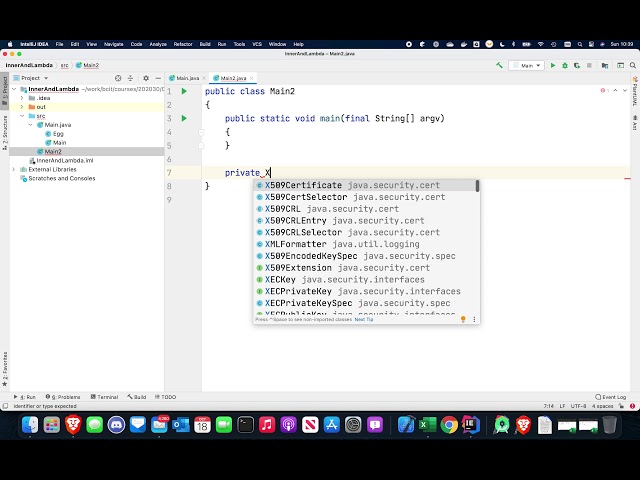
Task: Toggle the 1: Project side tool window
Action: [4, 91]
